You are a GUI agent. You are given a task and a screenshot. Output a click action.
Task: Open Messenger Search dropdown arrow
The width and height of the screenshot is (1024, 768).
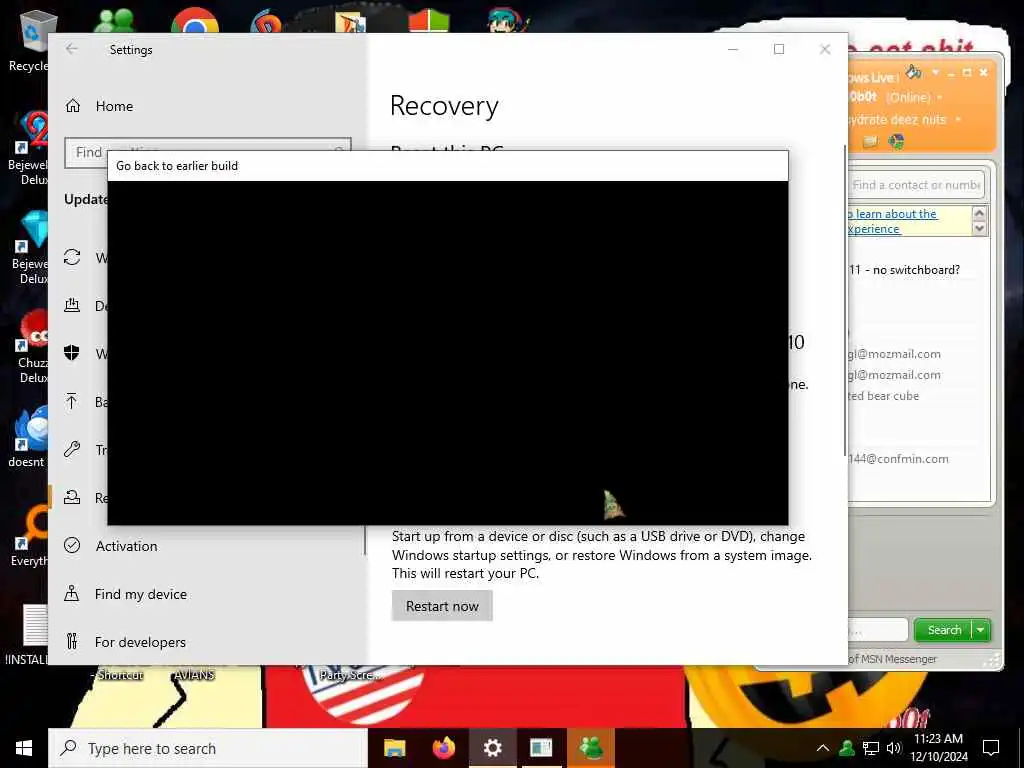click(981, 630)
